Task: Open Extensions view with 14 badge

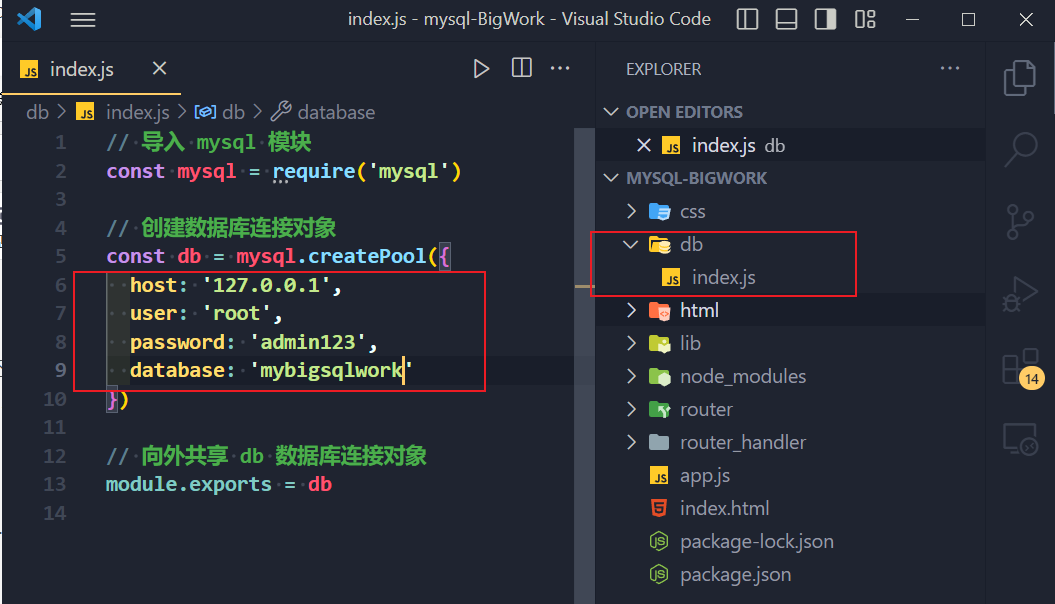Action: [x=1021, y=368]
